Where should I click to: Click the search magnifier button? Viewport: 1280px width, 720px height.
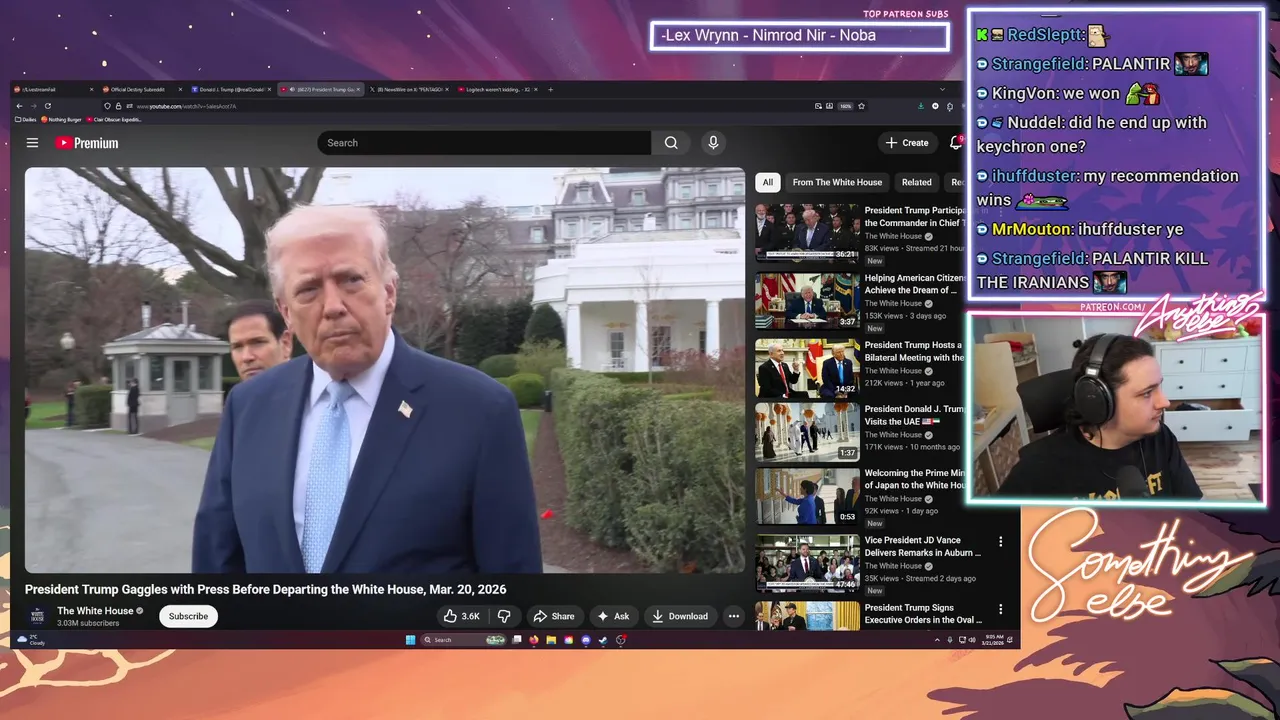click(x=671, y=143)
